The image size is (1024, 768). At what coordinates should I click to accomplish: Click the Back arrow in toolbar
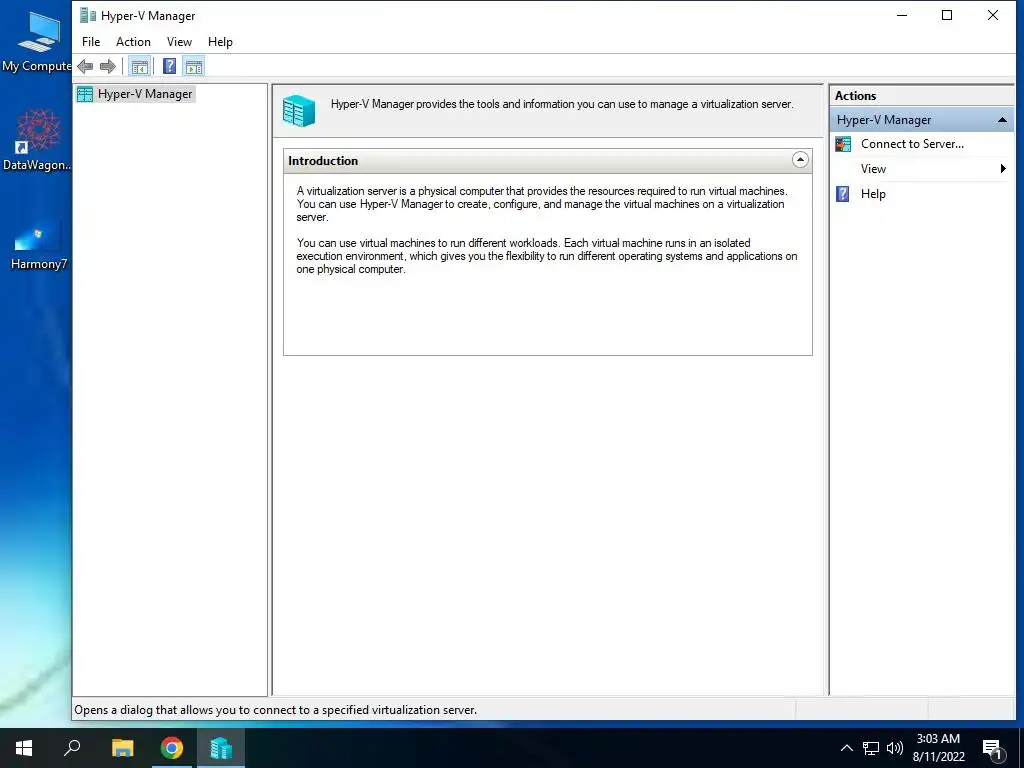(x=85, y=66)
